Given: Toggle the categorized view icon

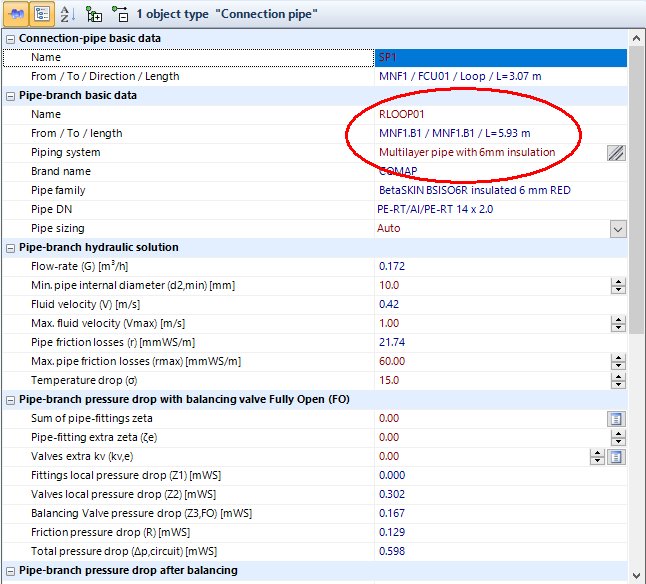Looking at the screenshot, I should (x=43, y=15).
